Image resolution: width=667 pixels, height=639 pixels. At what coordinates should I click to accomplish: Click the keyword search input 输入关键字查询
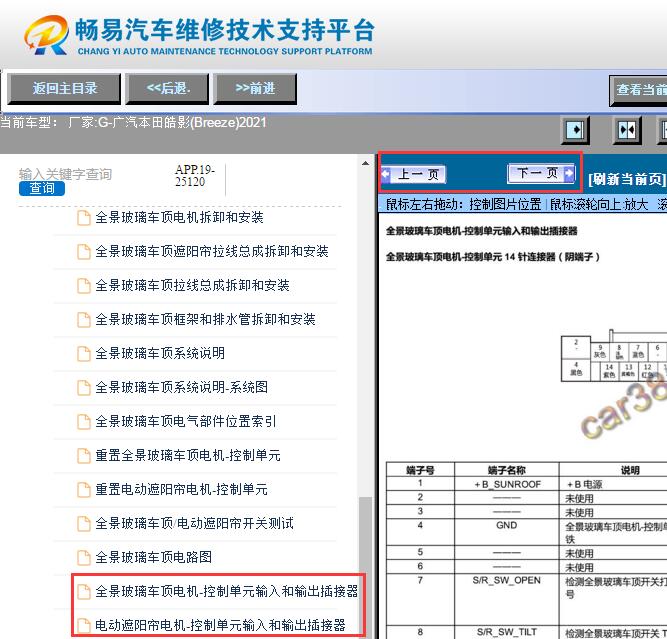tap(65, 174)
